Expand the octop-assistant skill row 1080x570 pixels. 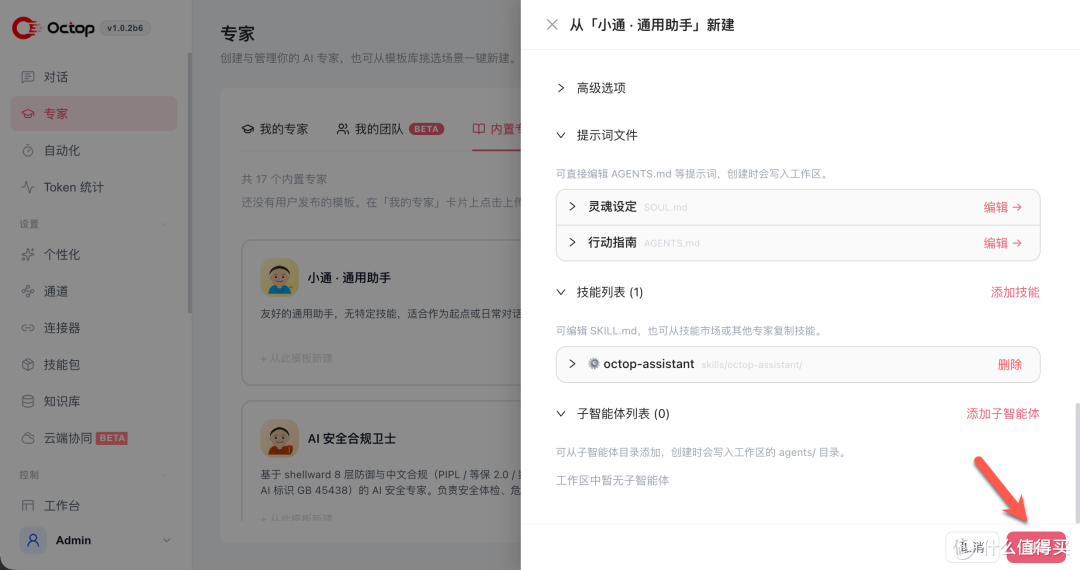pos(572,363)
